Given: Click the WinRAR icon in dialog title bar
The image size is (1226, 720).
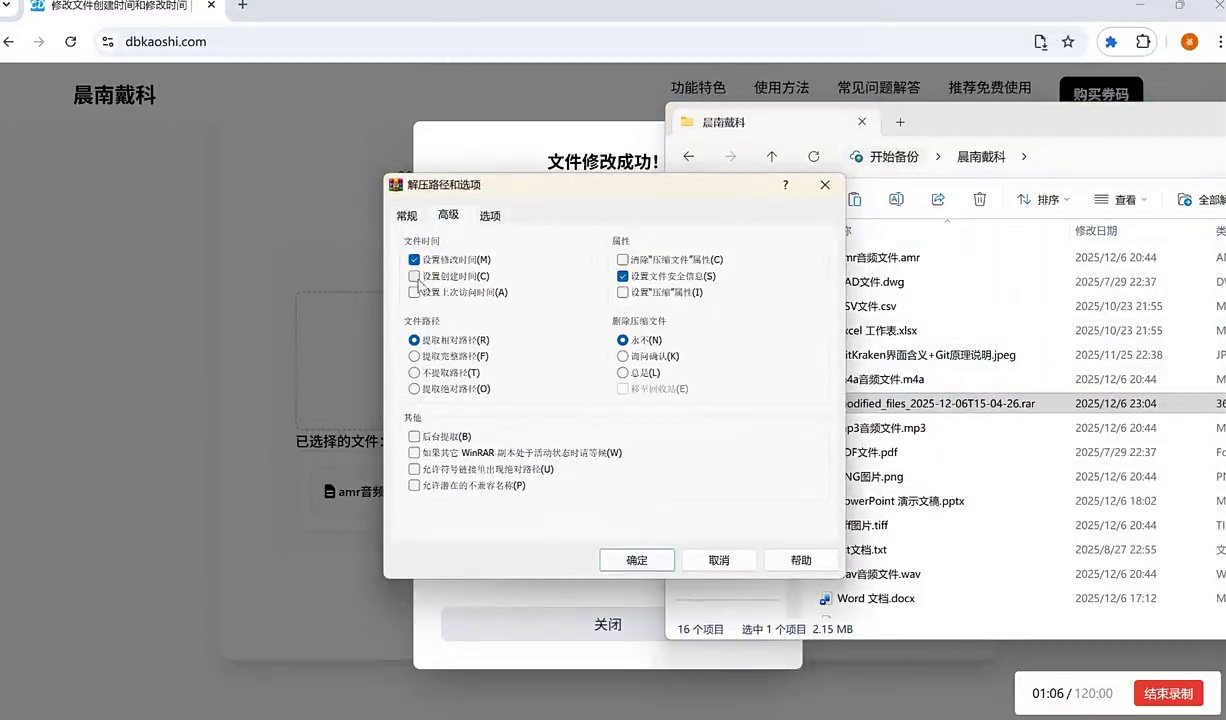Looking at the screenshot, I should 396,185.
